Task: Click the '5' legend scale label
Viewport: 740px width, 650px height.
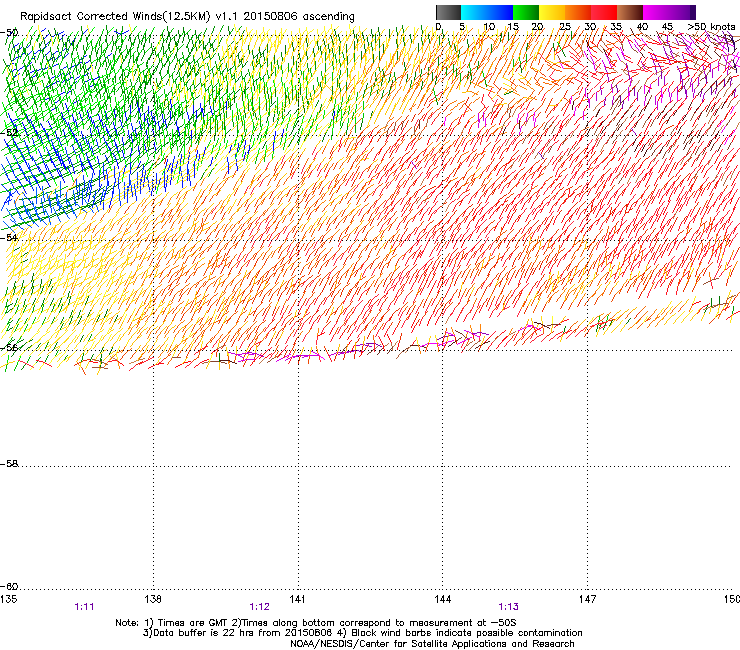Action: pos(462,27)
